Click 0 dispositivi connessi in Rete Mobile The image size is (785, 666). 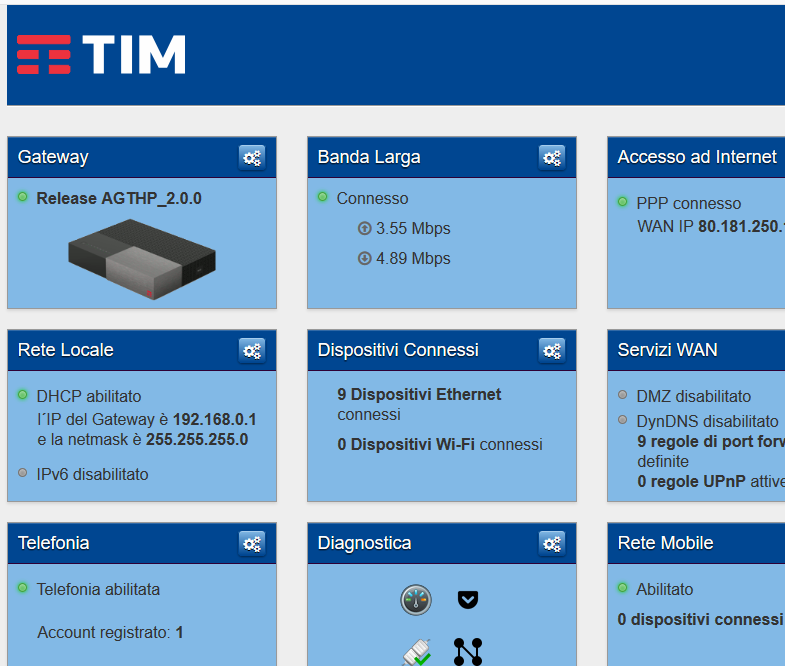(700, 619)
